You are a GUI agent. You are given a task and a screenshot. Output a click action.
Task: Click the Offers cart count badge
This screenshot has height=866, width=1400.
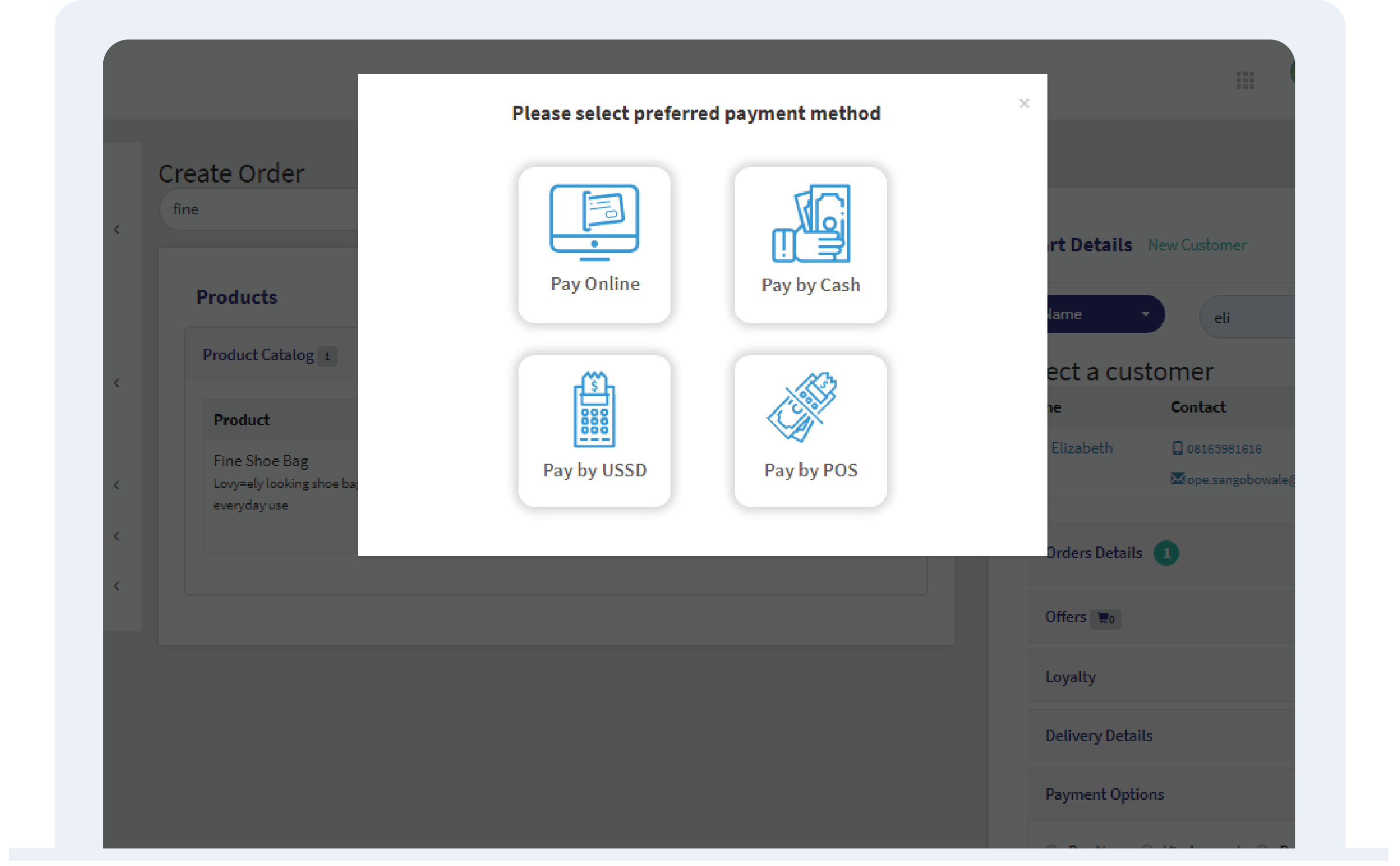pyautogui.click(x=1105, y=619)
